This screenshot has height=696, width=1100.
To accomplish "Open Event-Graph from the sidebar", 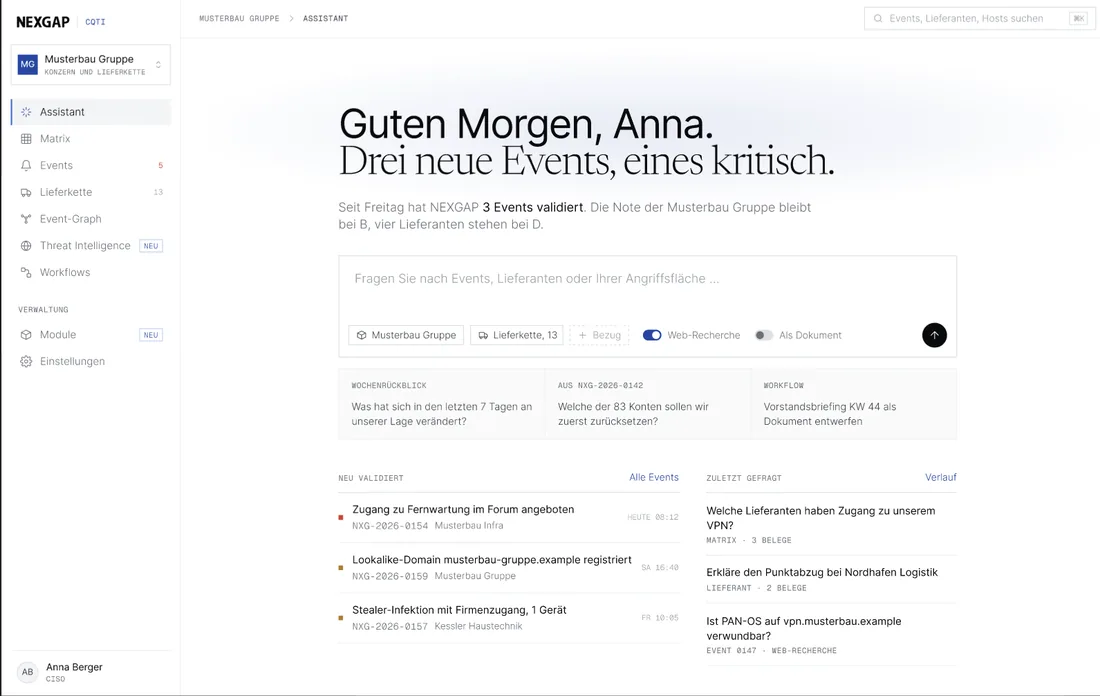I will (90, 219).
